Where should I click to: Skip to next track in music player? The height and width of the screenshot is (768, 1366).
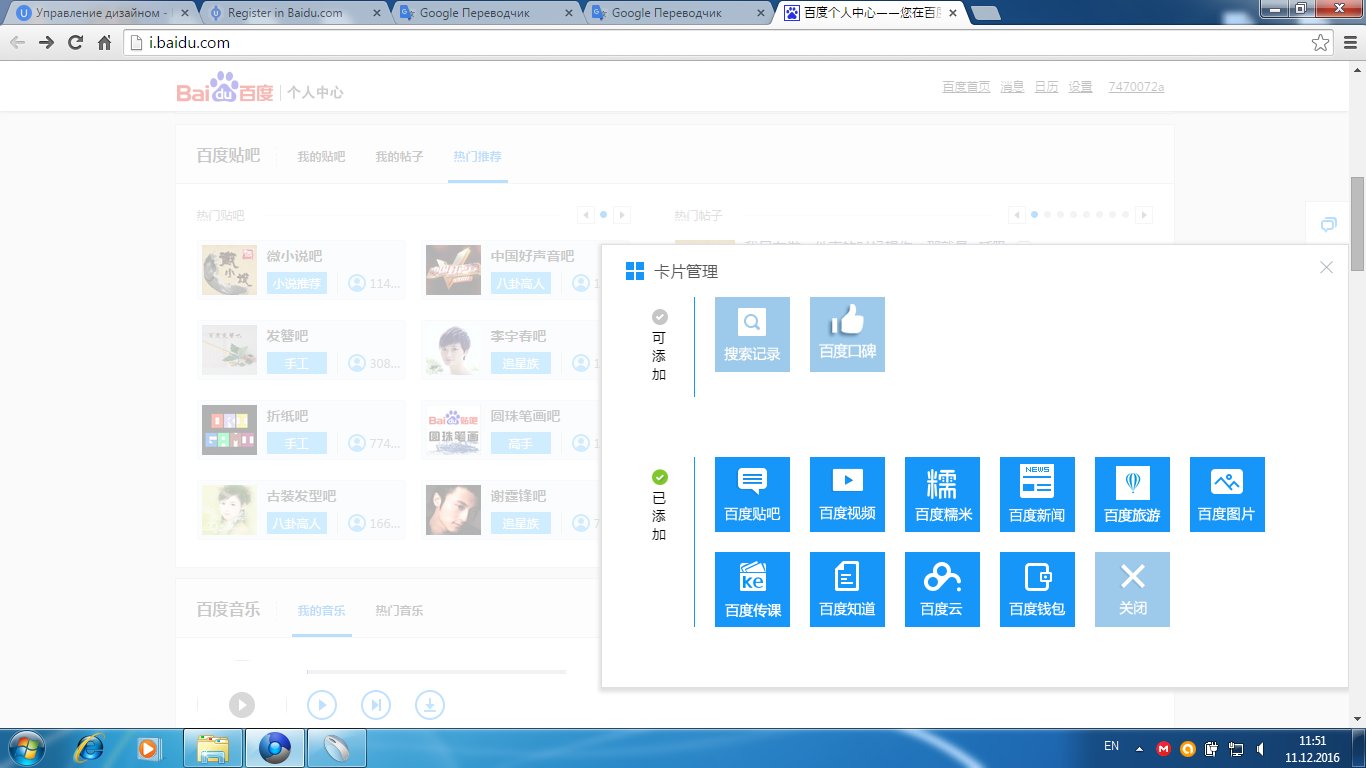(x=376, y=705)
